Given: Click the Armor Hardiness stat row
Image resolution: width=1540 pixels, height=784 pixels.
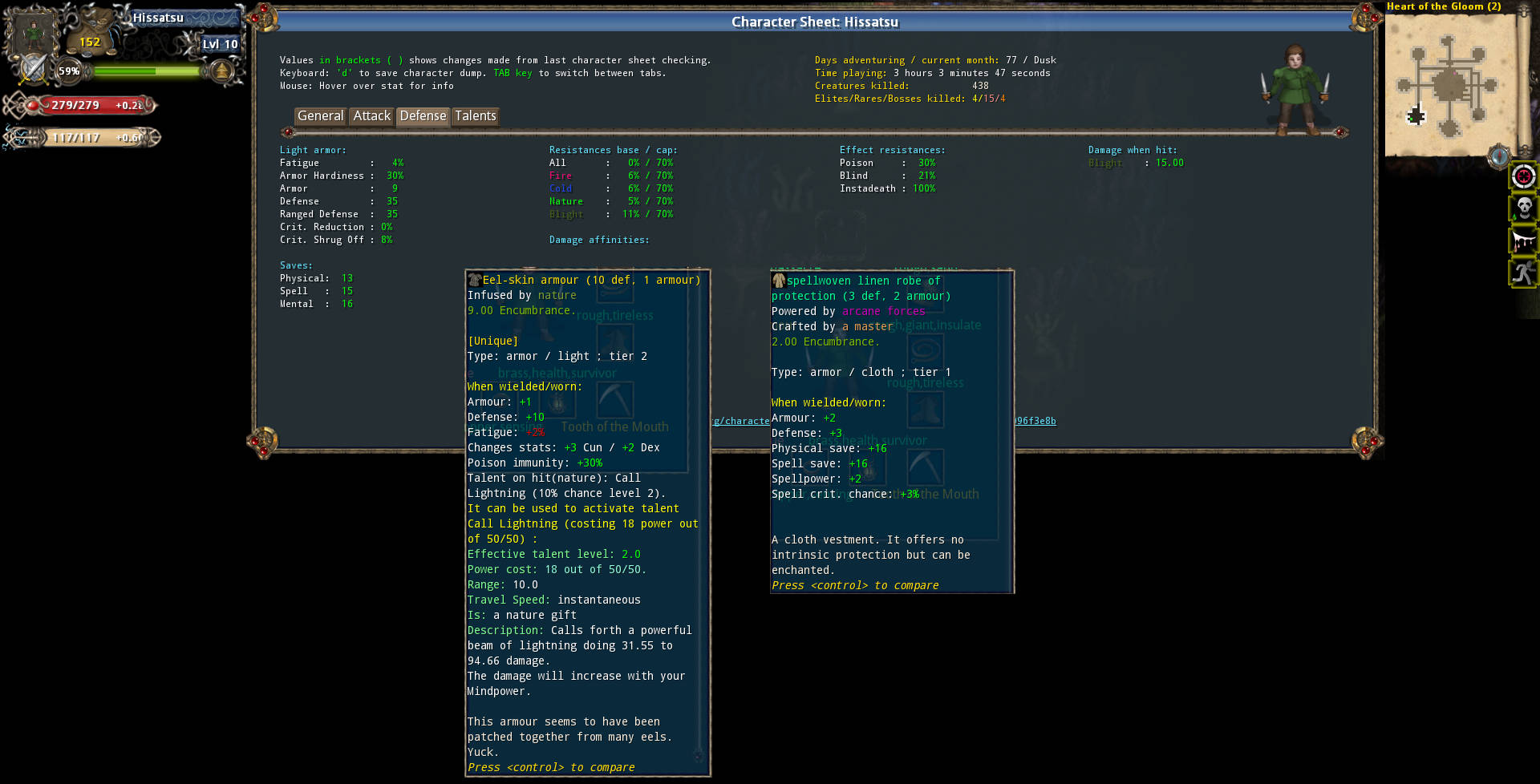Looking at the screenshot, I should pos(342,176).
